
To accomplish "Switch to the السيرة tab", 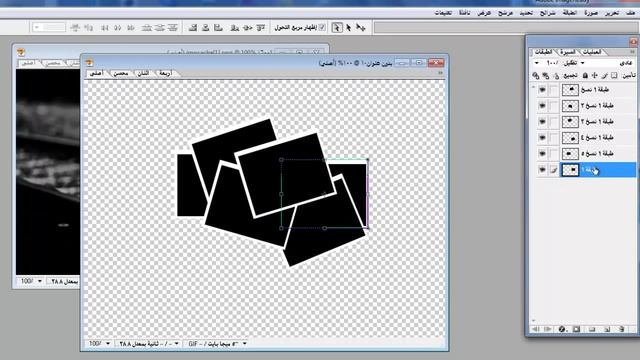I will [x=567, y=52].
